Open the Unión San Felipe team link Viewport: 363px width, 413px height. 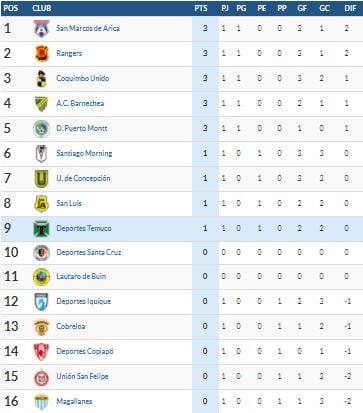pos(82,376)
